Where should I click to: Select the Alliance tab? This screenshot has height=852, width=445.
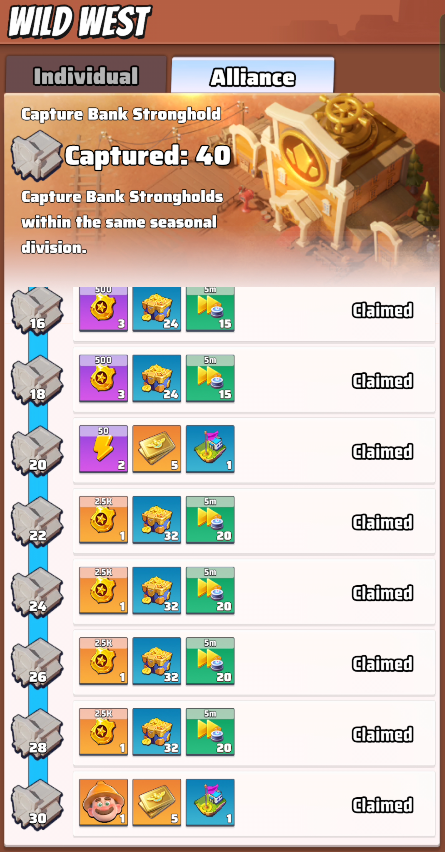(x=253, y=76)
